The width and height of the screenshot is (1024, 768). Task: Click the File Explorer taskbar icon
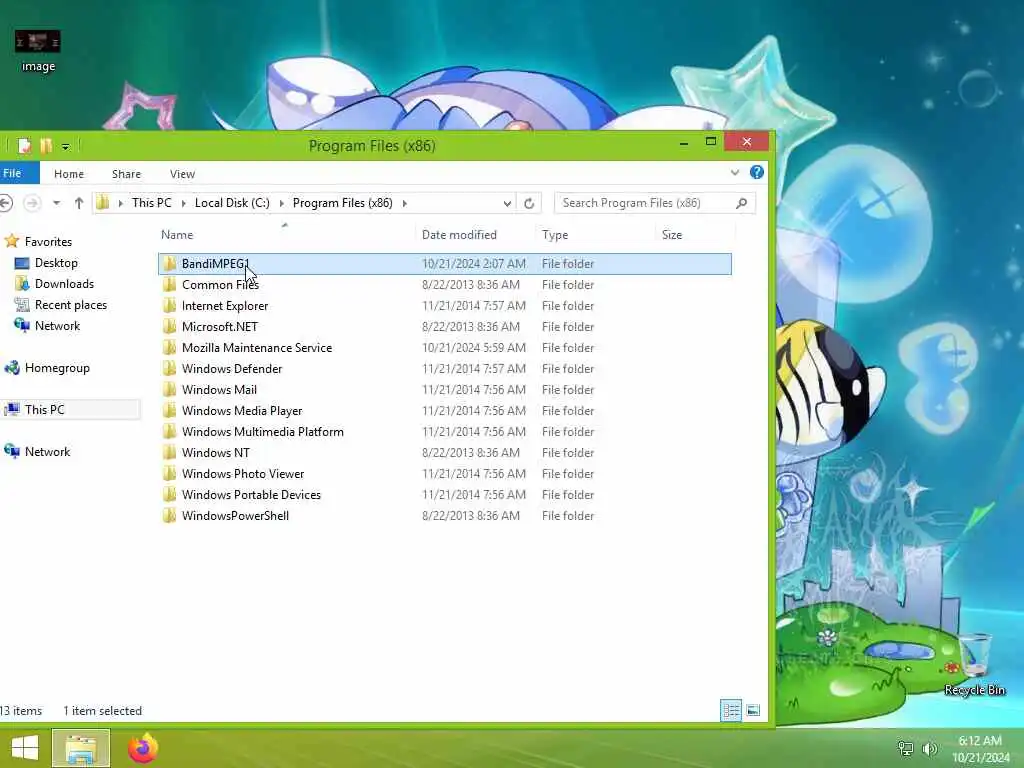point(81,748)
